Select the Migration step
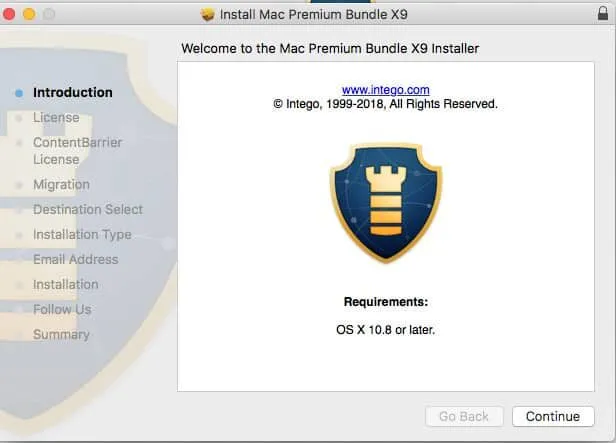 (61, 185)
